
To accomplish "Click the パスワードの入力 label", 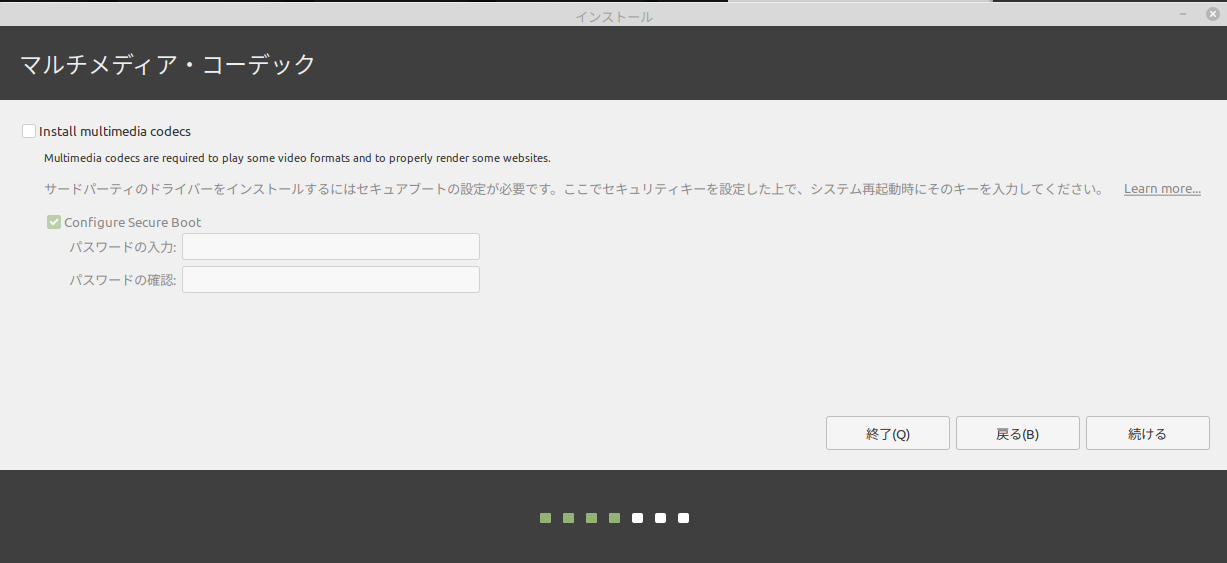I will pos(123,247).
